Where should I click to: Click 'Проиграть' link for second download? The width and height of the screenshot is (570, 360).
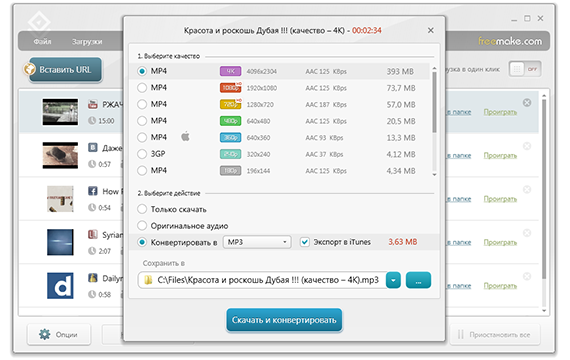click(500, 155)
